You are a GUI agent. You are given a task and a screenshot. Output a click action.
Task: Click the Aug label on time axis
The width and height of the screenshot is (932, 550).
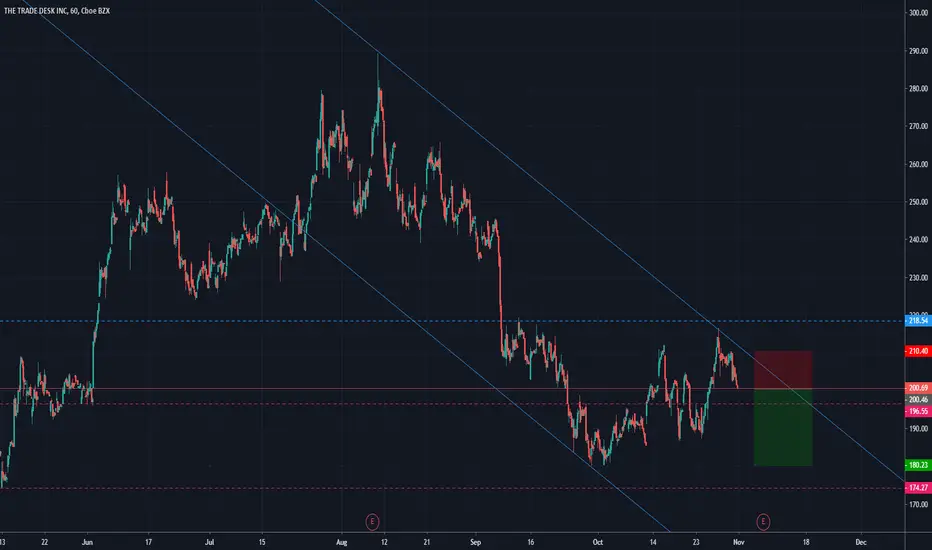341,542
